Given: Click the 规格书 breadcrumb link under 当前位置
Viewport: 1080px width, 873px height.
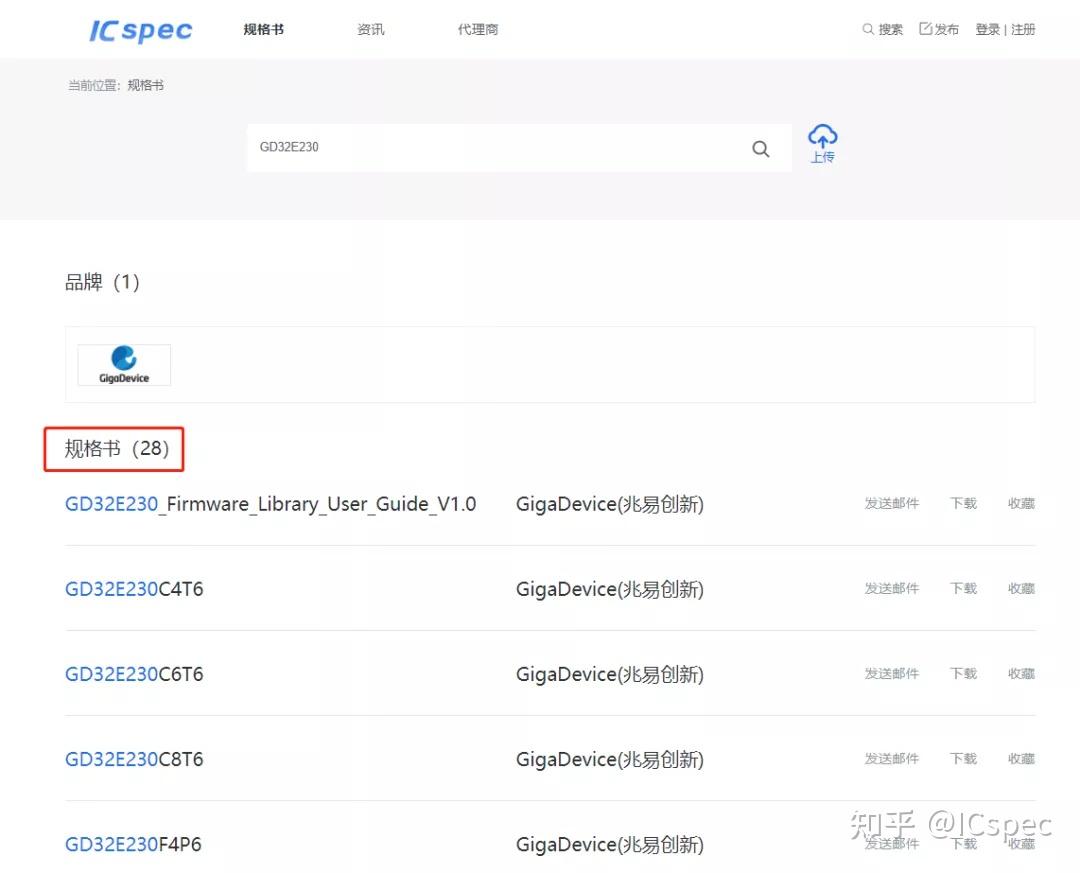Looking at the screenshot, I should [x=146, y=85].
